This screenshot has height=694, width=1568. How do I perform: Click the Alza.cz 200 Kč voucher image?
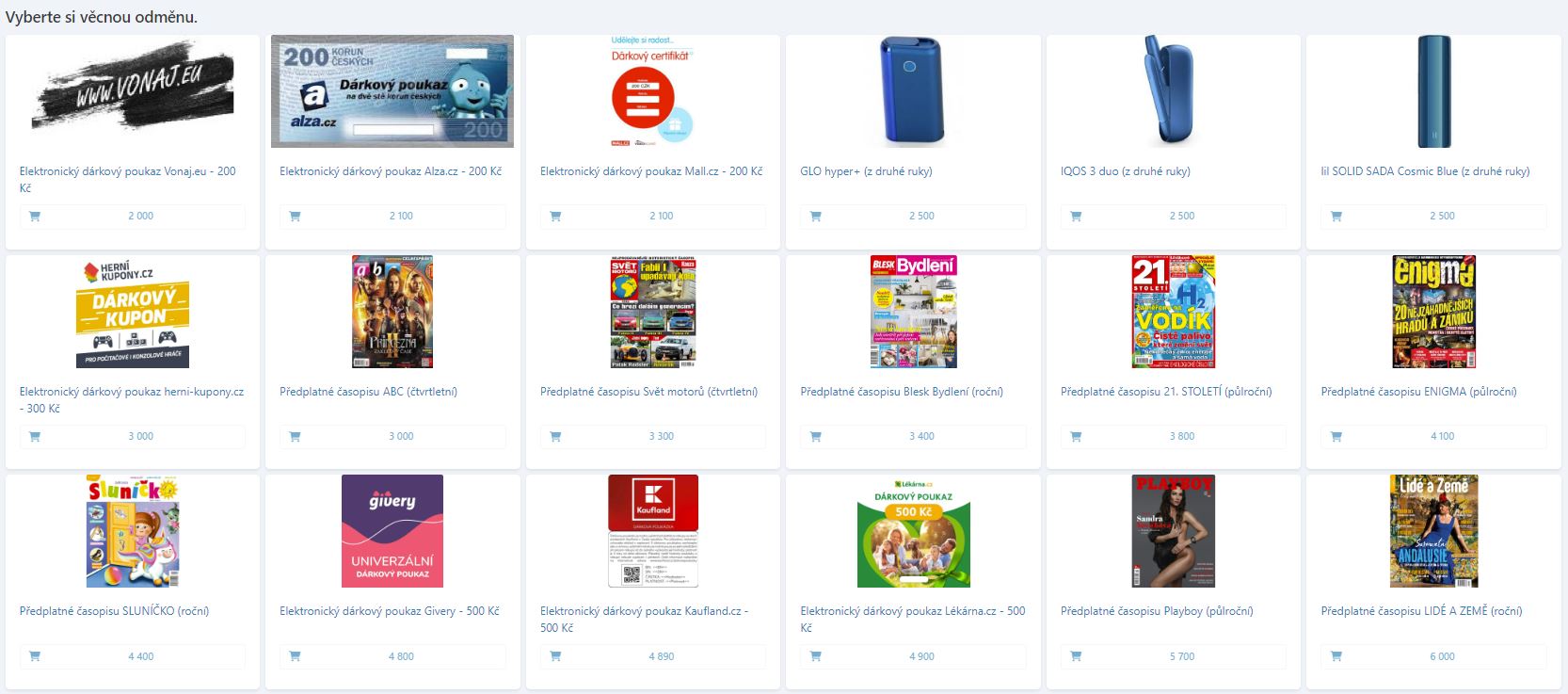tap(392, 91)
